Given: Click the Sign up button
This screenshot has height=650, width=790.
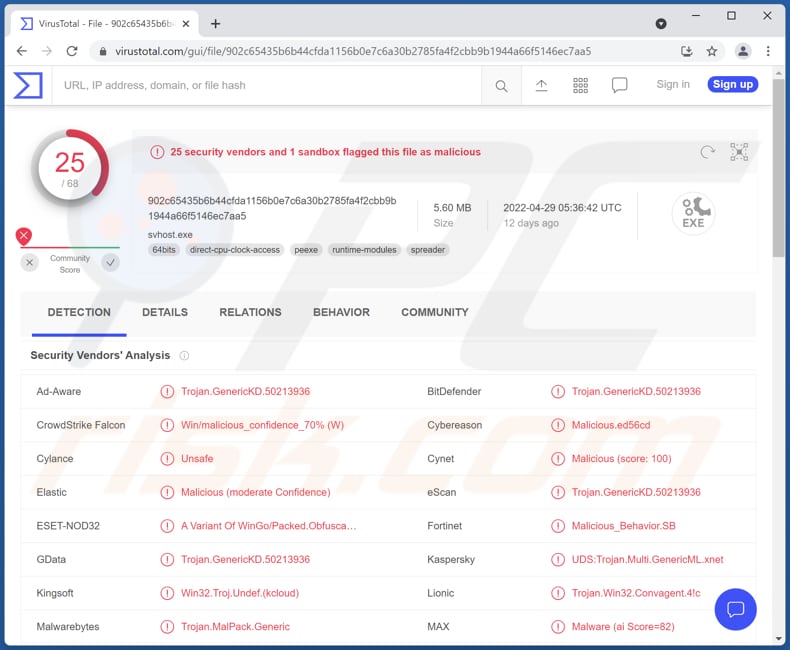Looking at the screenshot, I should [x=733, y=85].
